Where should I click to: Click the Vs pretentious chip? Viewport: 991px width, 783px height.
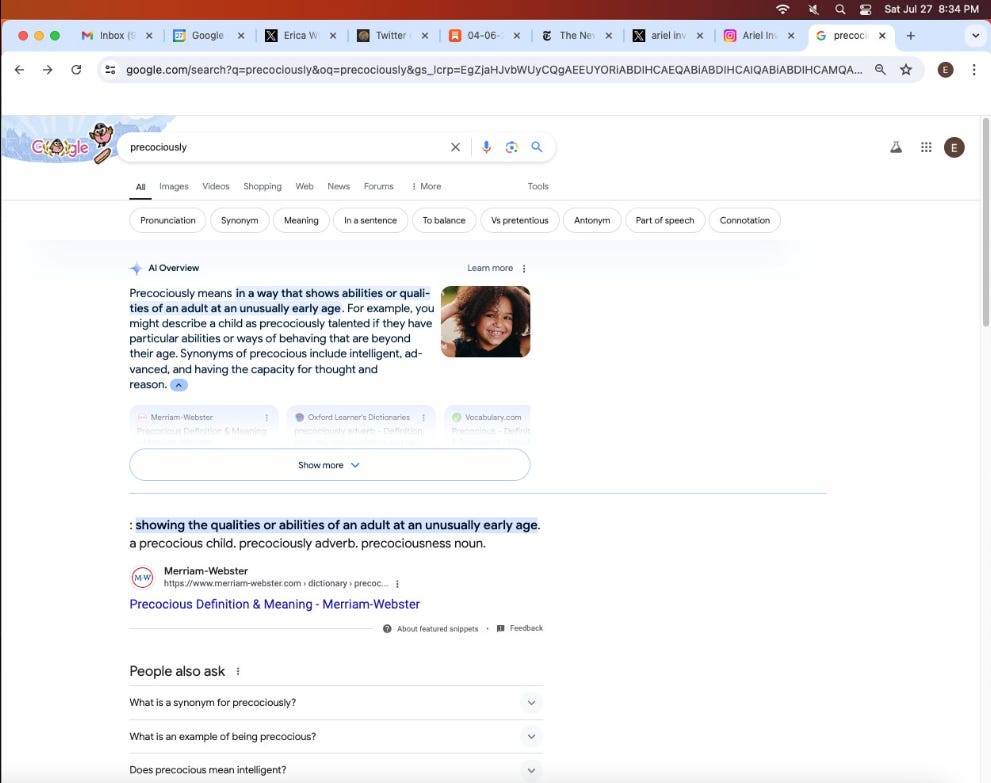[520, 221]
